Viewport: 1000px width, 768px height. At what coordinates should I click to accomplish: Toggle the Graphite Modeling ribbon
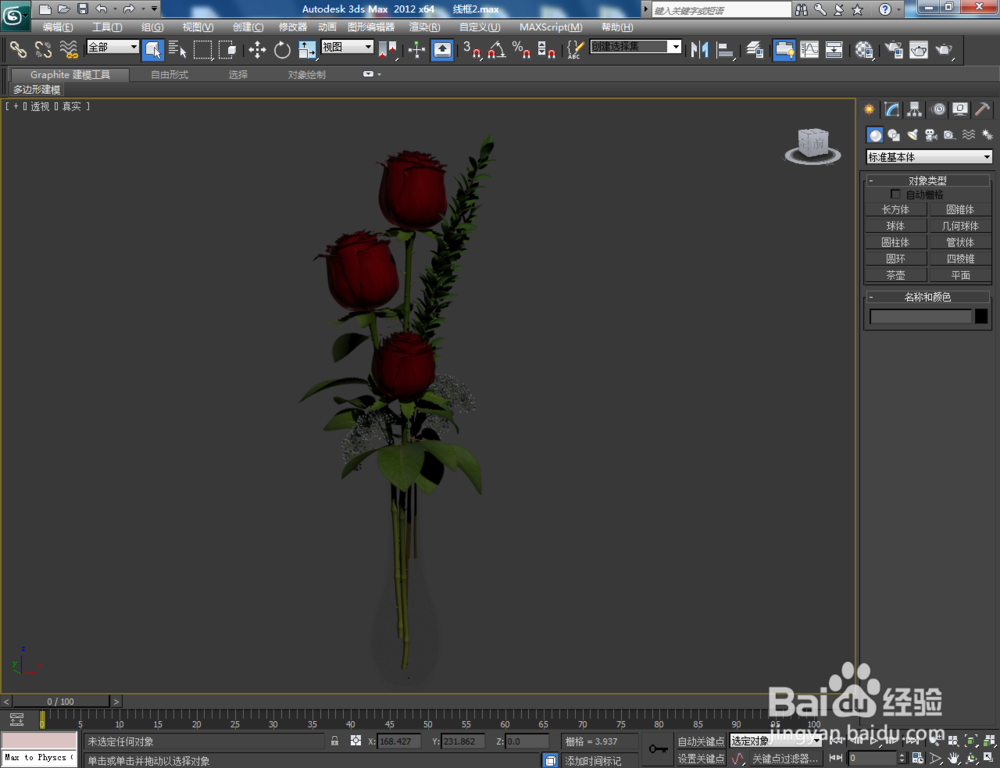point(784,49)
